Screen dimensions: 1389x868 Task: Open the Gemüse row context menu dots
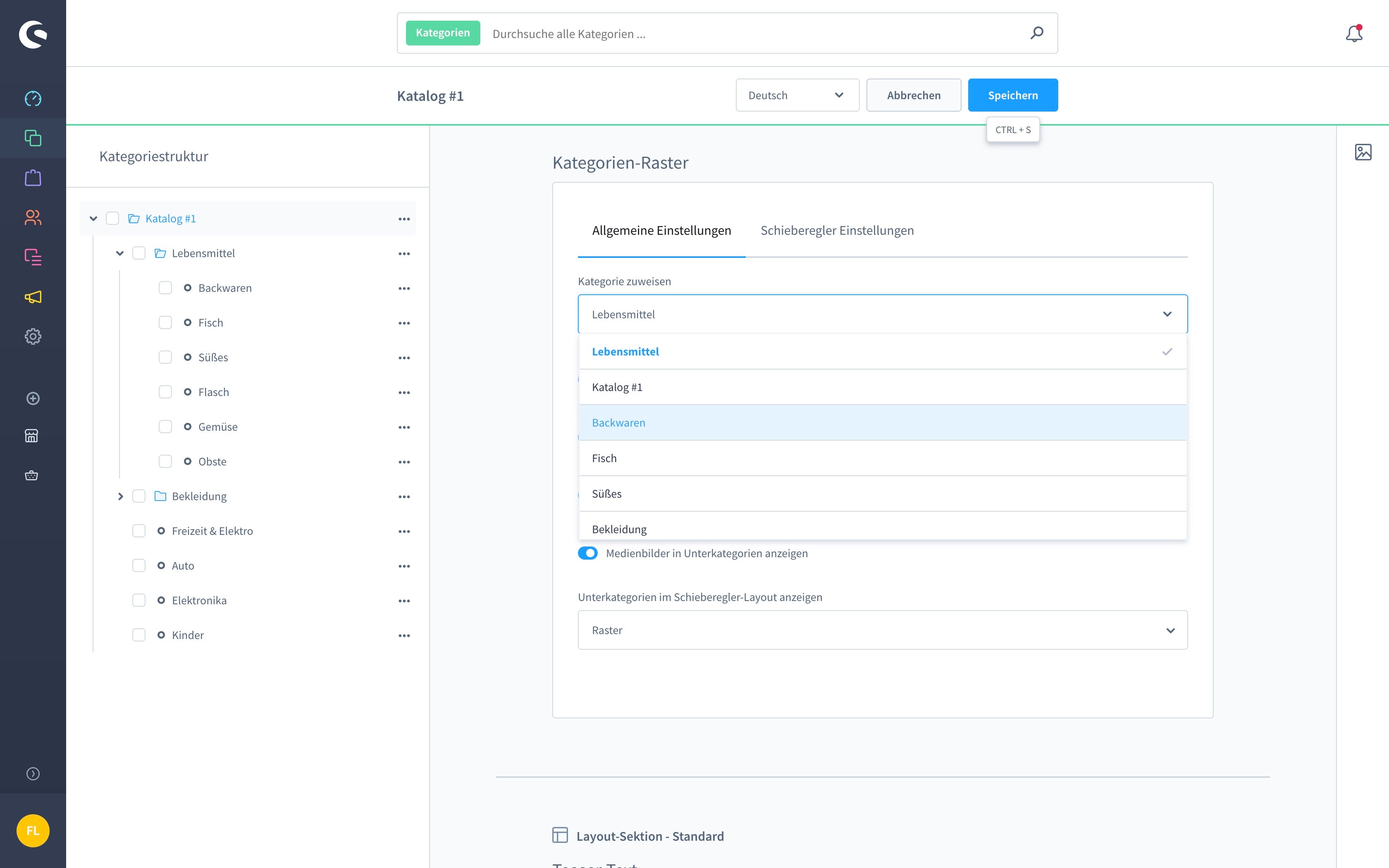(404, 427)
